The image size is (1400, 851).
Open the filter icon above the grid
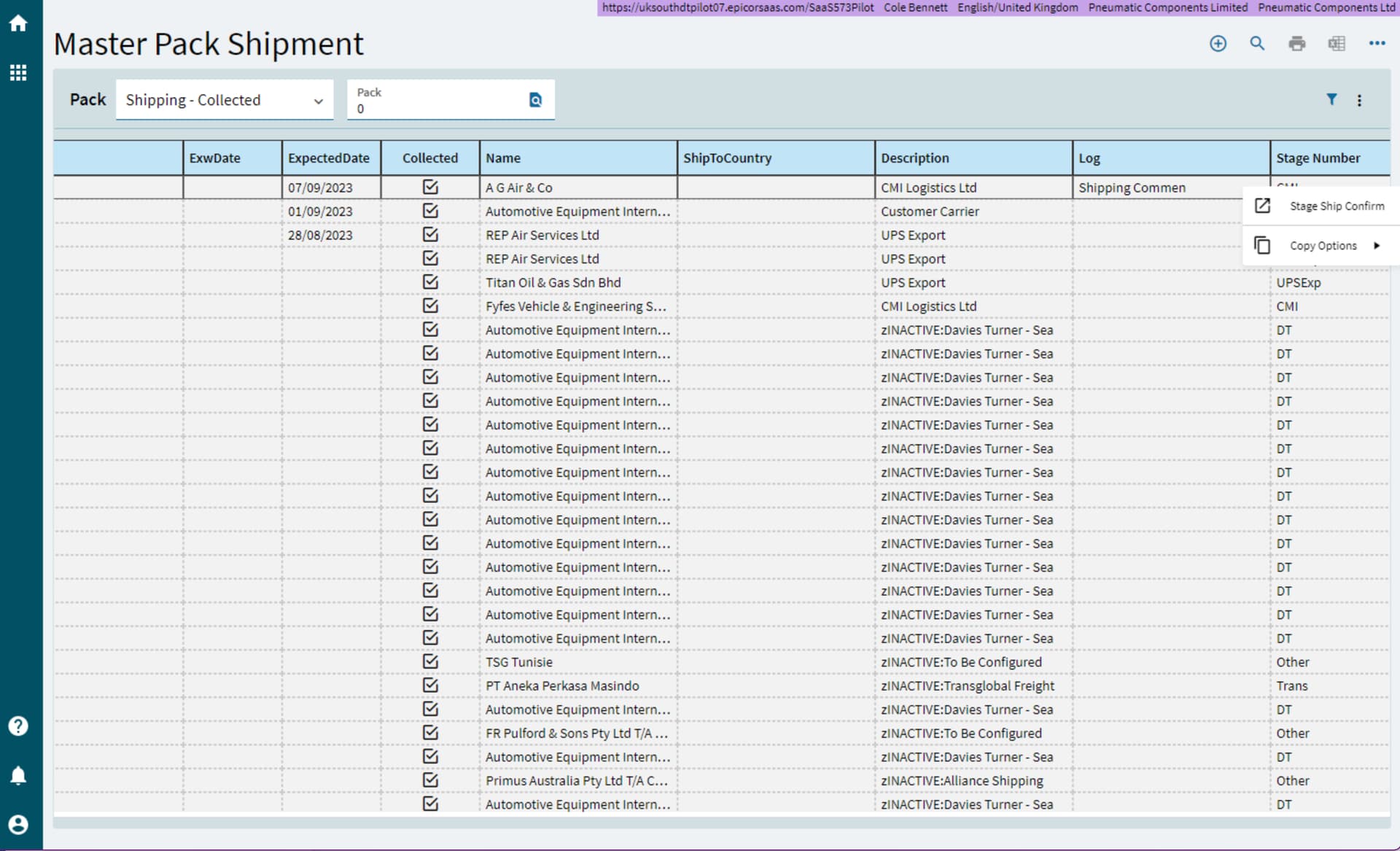tap(1333, 100)
